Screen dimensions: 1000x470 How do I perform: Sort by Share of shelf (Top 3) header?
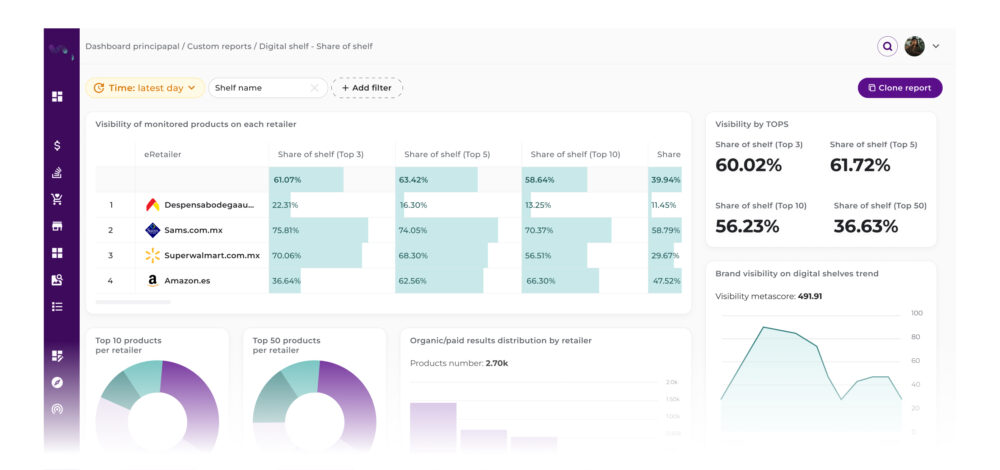321,154
